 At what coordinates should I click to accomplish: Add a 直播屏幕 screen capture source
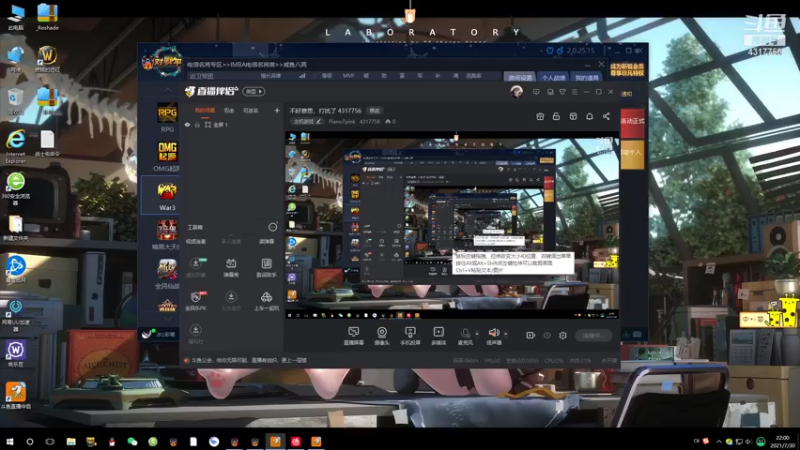click(353, 336)
